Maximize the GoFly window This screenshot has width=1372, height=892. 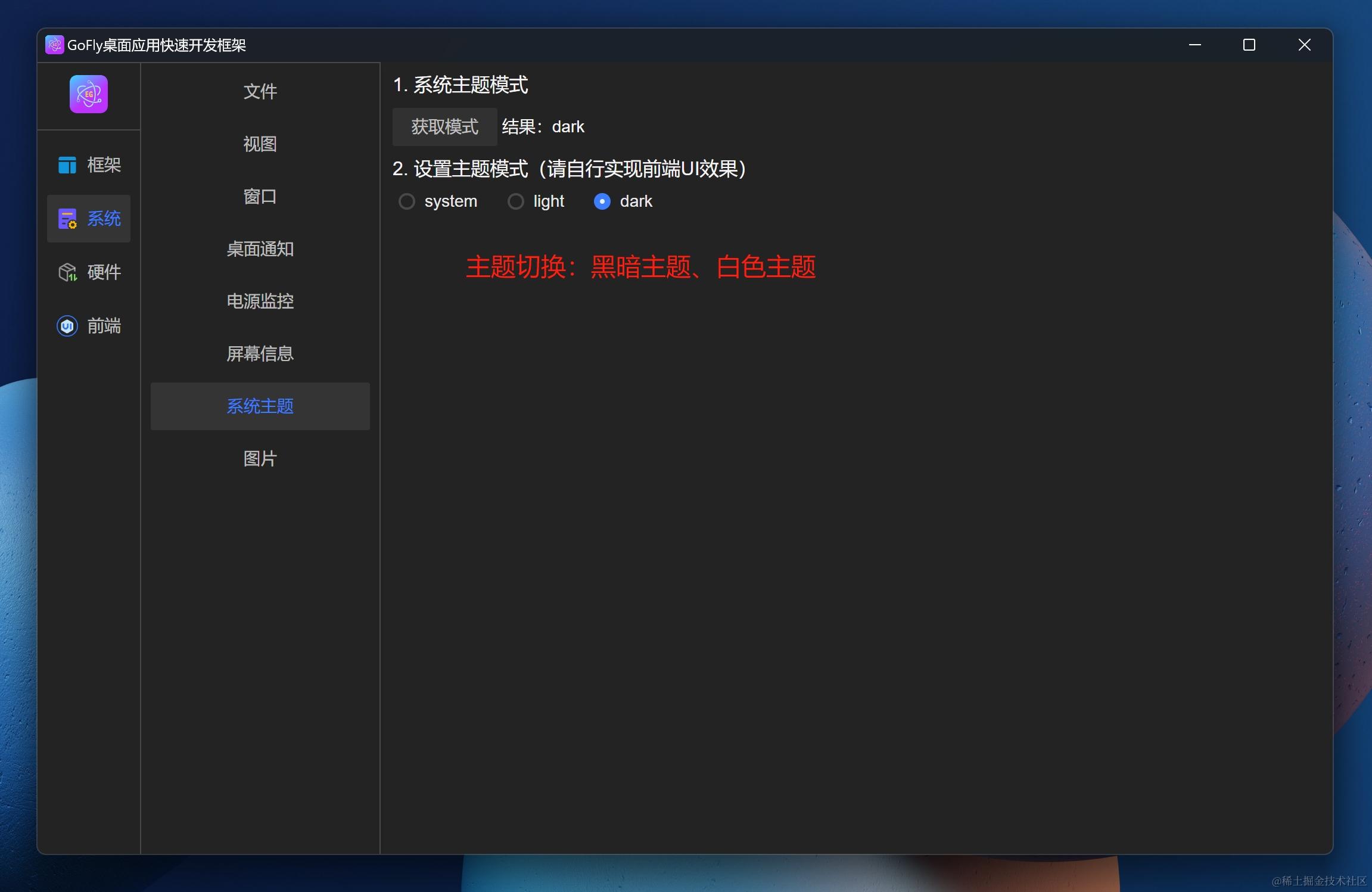pos(1249,45)
